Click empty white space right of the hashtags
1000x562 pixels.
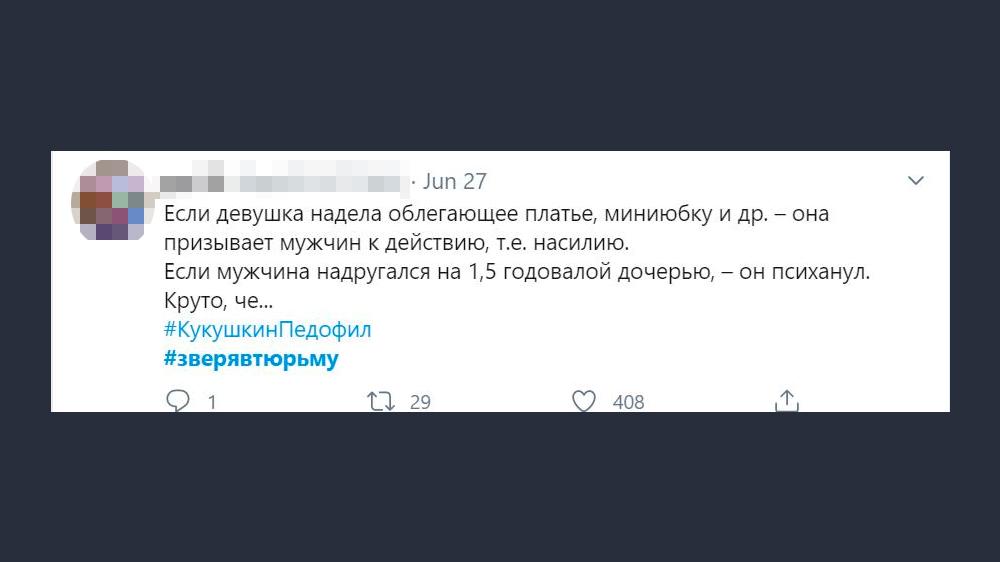650,345
